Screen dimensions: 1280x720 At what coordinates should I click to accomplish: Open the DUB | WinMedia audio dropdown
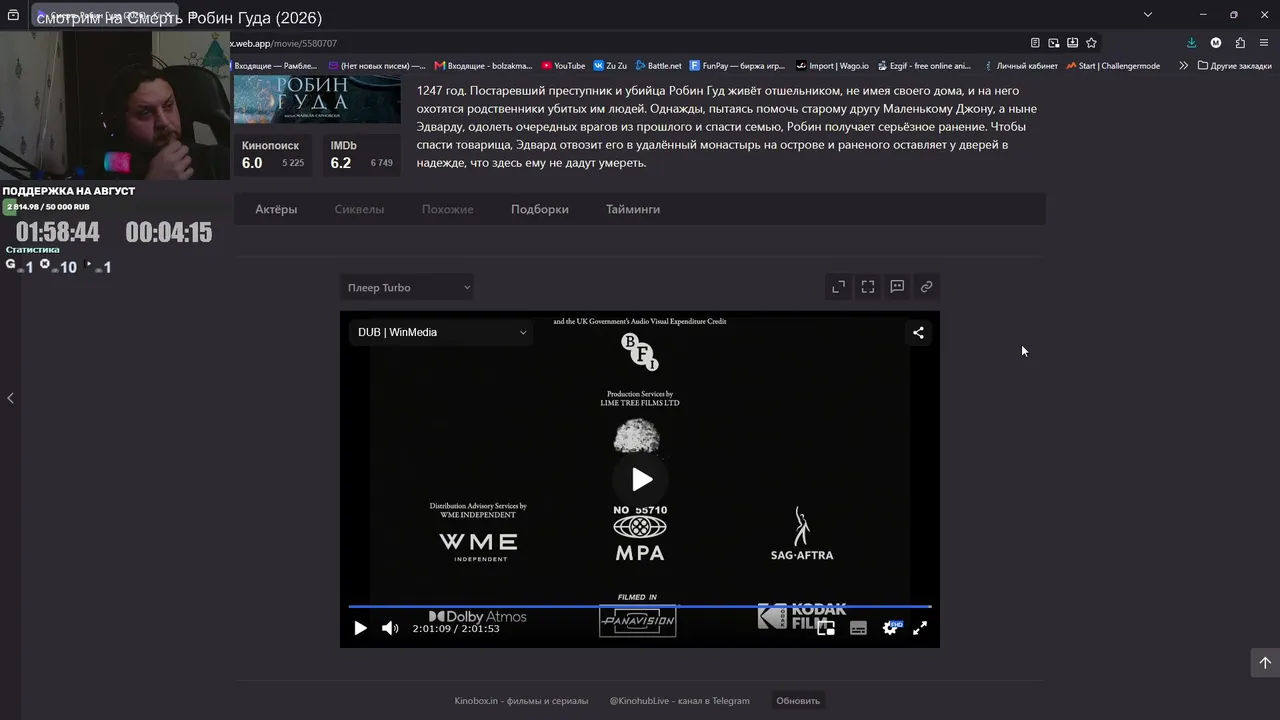[x=441, y=332]
